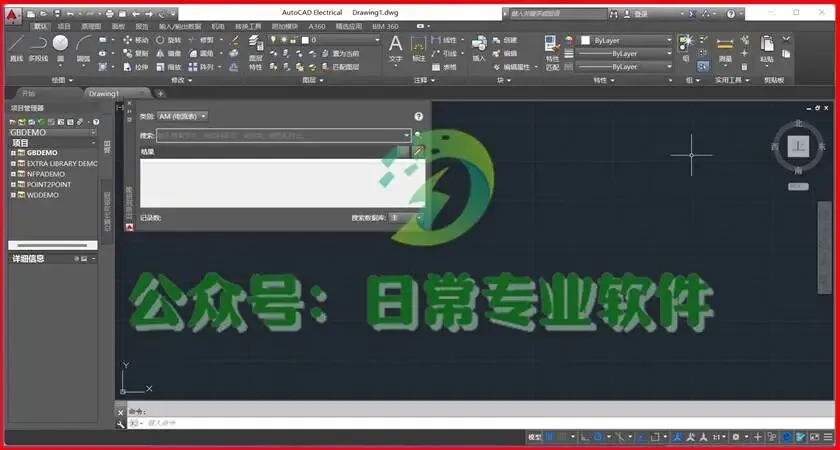Image resolution: width=840 pixels, height=450 pixels.
Task: Select the 文字 (Text) tool
Action: pyautogui.click(x=395, y=49)
